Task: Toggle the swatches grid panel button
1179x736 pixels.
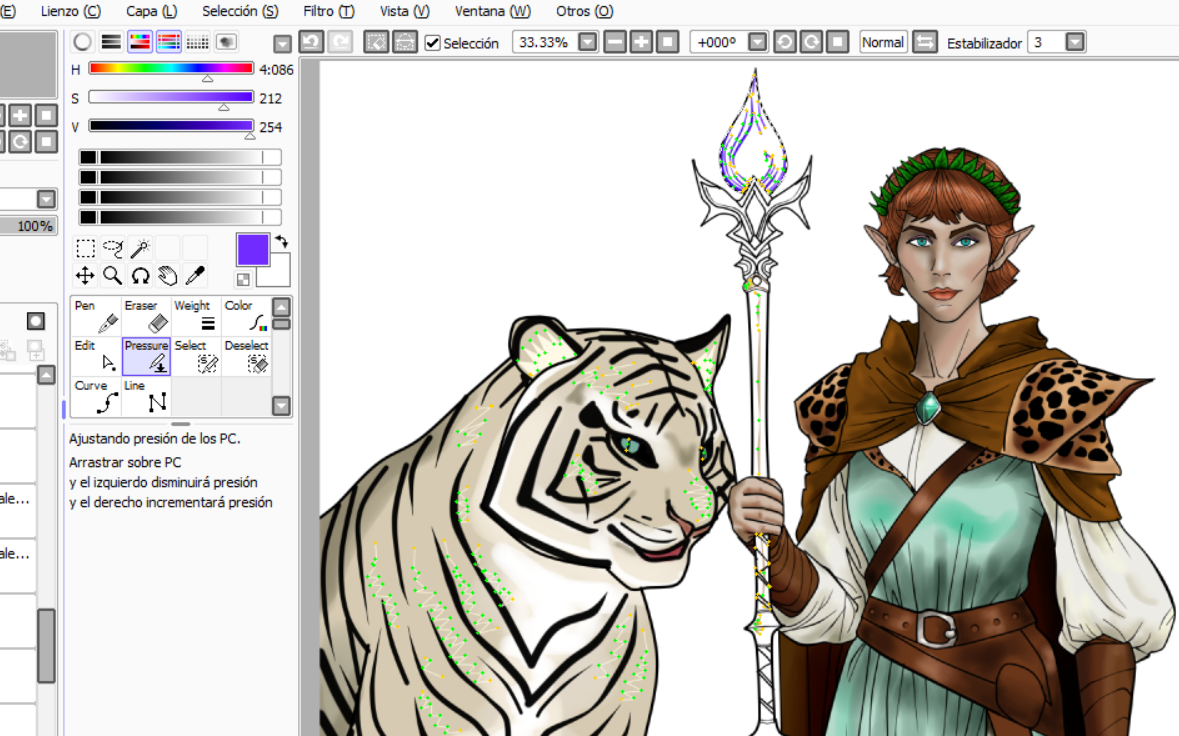Action: click(x=198, y=42)
